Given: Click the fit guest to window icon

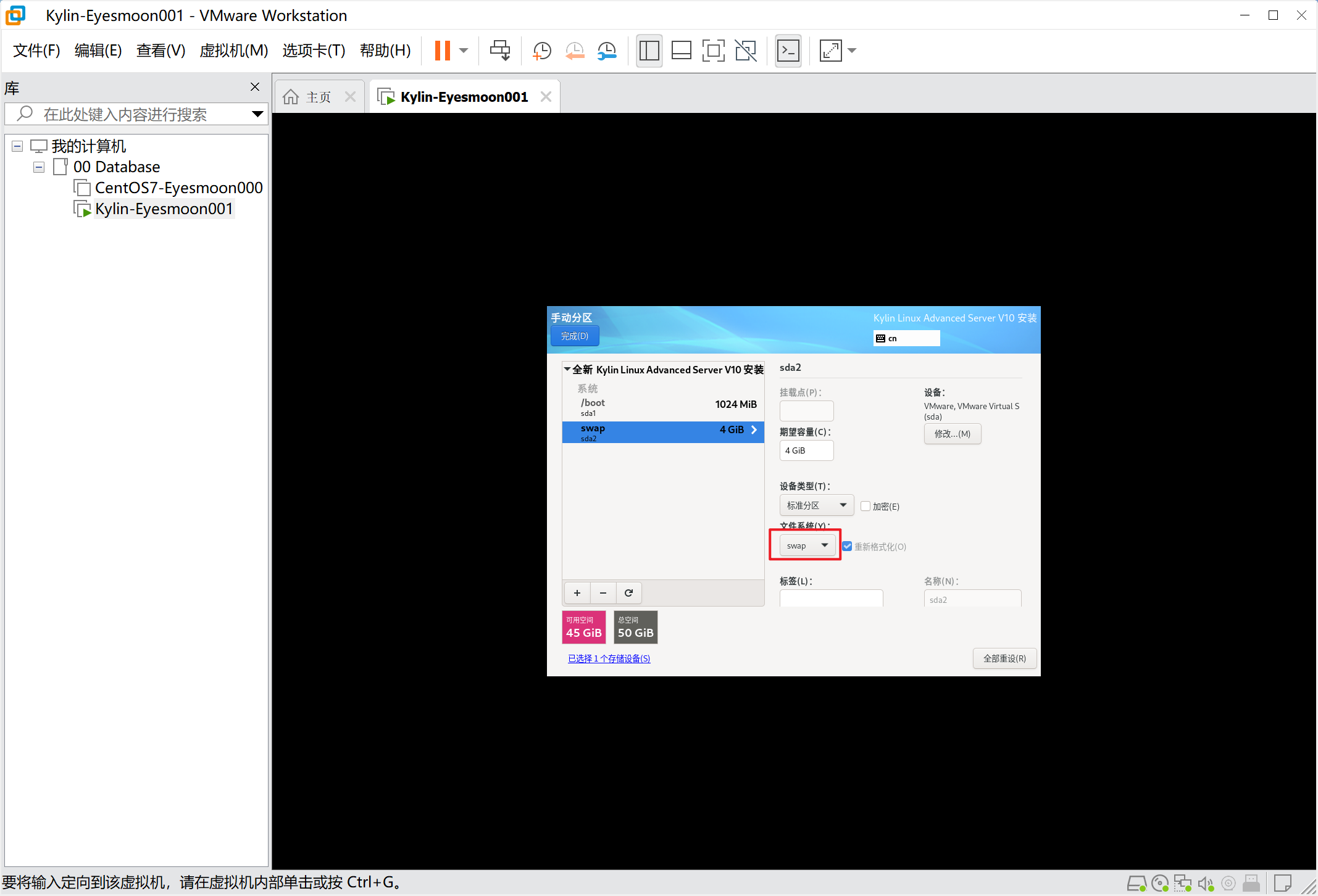Looking at the screenshot, I should point(827,49).
